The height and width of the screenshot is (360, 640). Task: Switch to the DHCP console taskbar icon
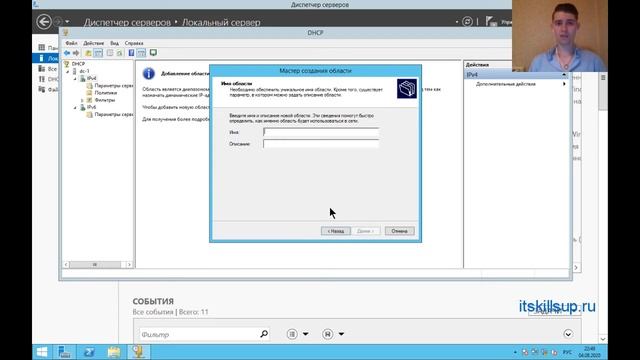138,352
